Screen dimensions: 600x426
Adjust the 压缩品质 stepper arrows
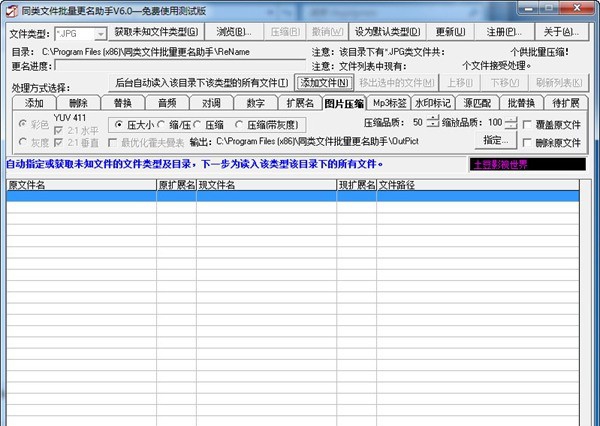coord(432,122)
